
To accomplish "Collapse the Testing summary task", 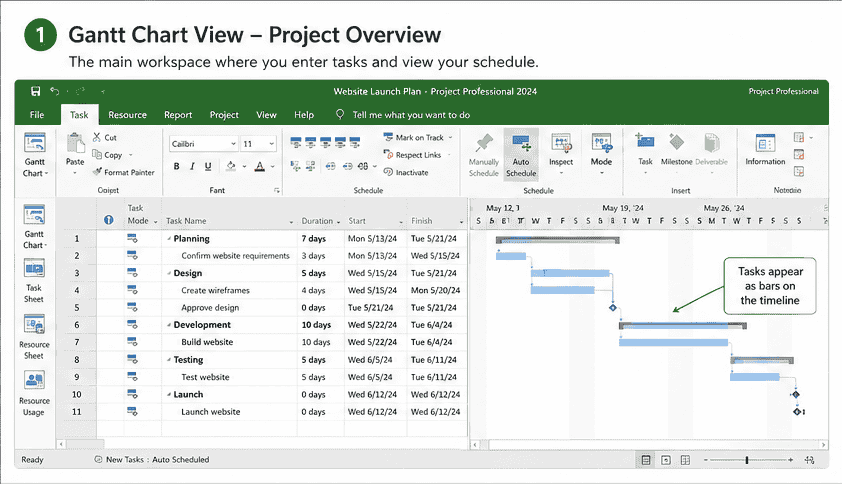I will point(169,359).
